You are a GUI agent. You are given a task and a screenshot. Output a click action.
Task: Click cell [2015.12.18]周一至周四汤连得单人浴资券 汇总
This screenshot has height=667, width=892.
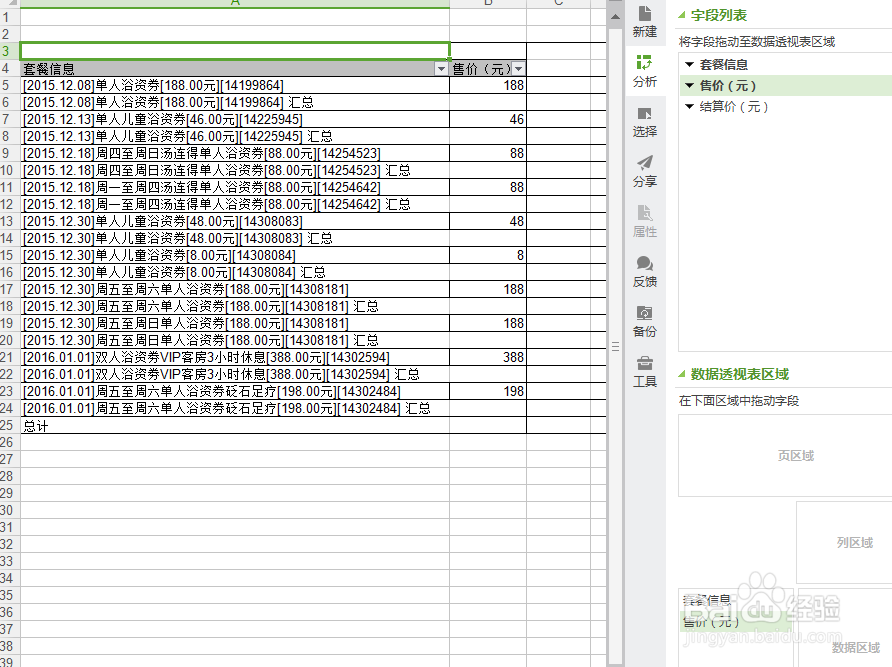[x=235, y=204]
